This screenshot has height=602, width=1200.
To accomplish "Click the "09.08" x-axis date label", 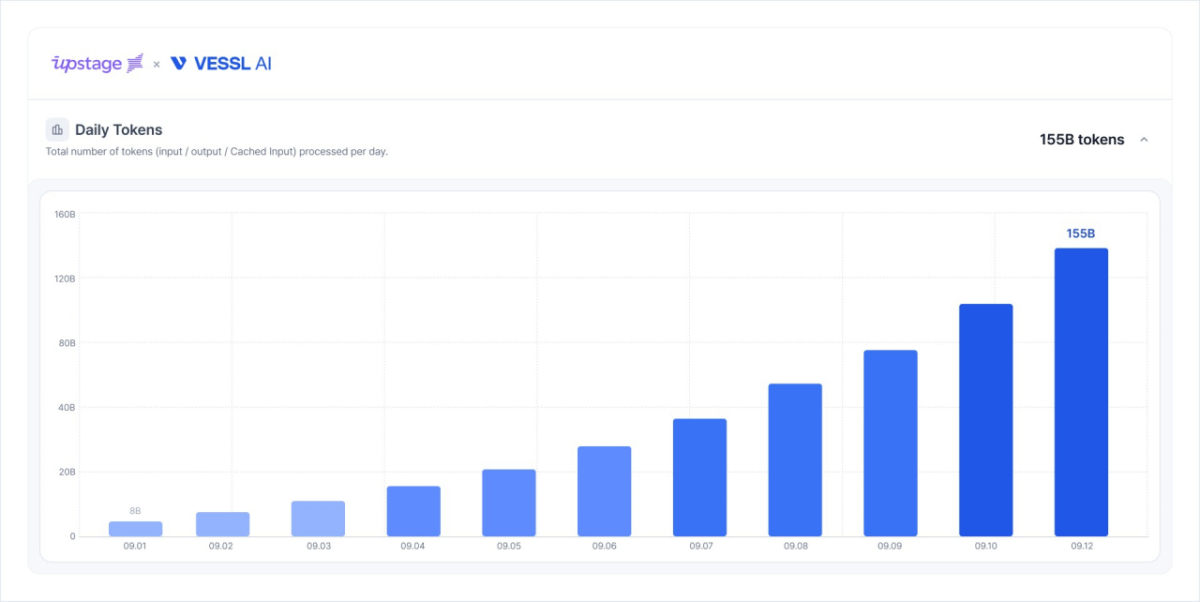I will pos(796,547).
